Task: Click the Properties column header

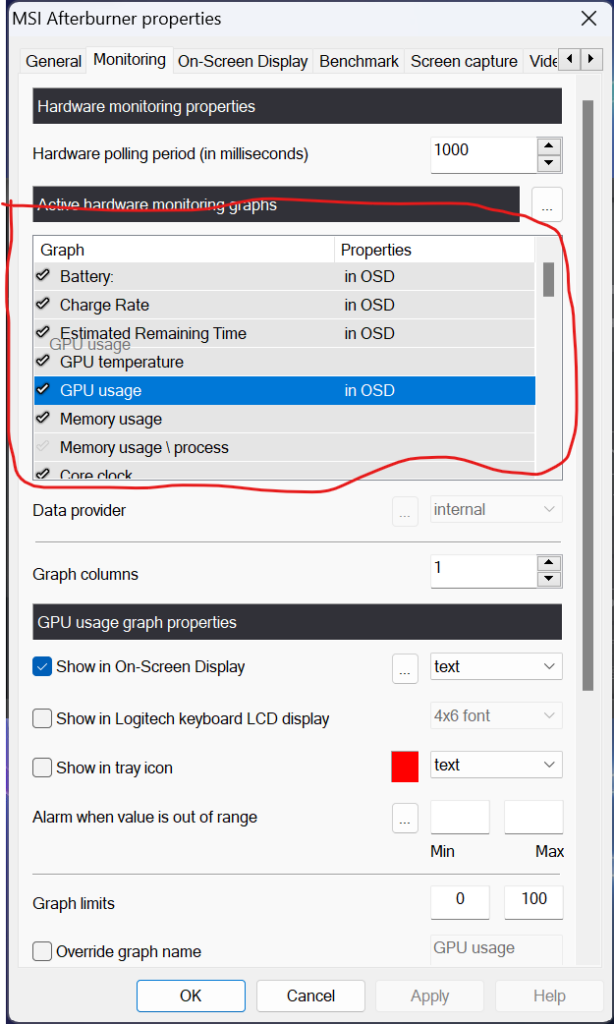Action: click(435, 249)
